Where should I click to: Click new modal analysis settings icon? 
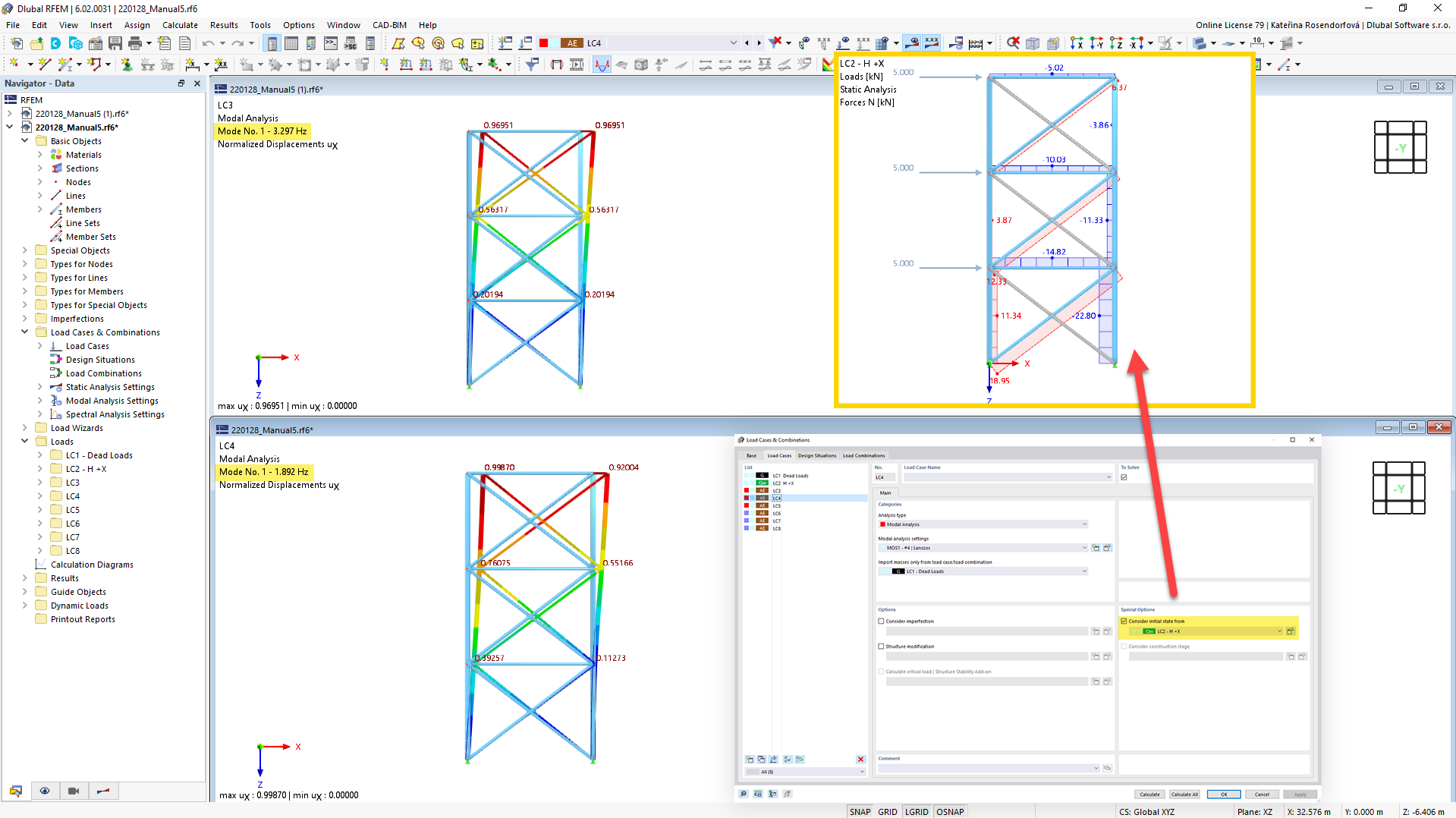[x=1096, y=548]
